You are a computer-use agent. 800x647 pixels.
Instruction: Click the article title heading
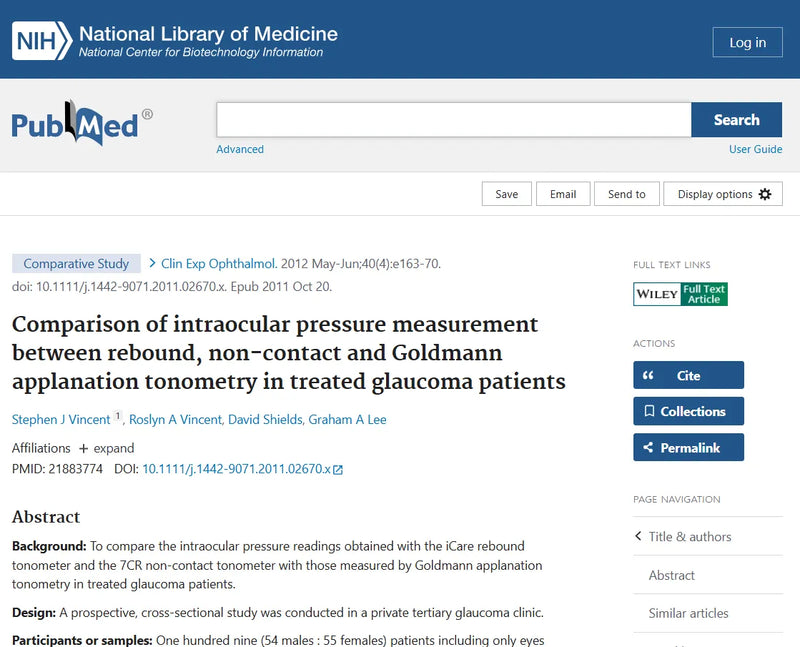289,353
